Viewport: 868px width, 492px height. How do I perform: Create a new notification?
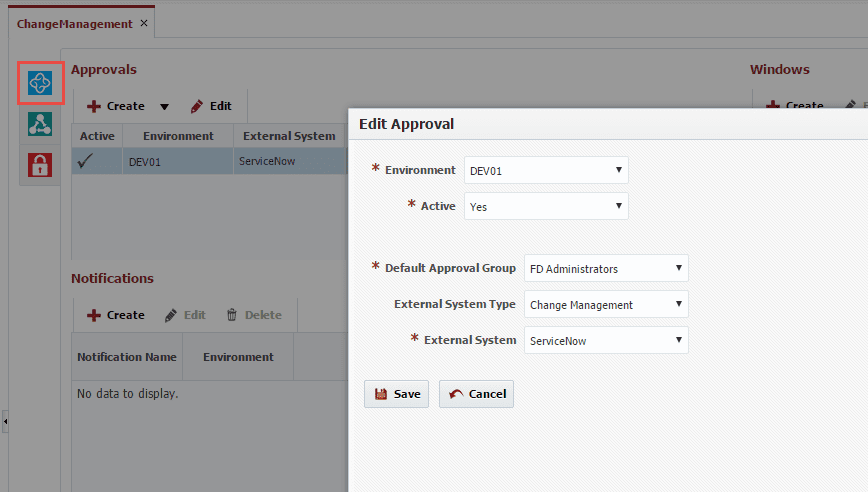pyautogui.click(x=116, y=315)
